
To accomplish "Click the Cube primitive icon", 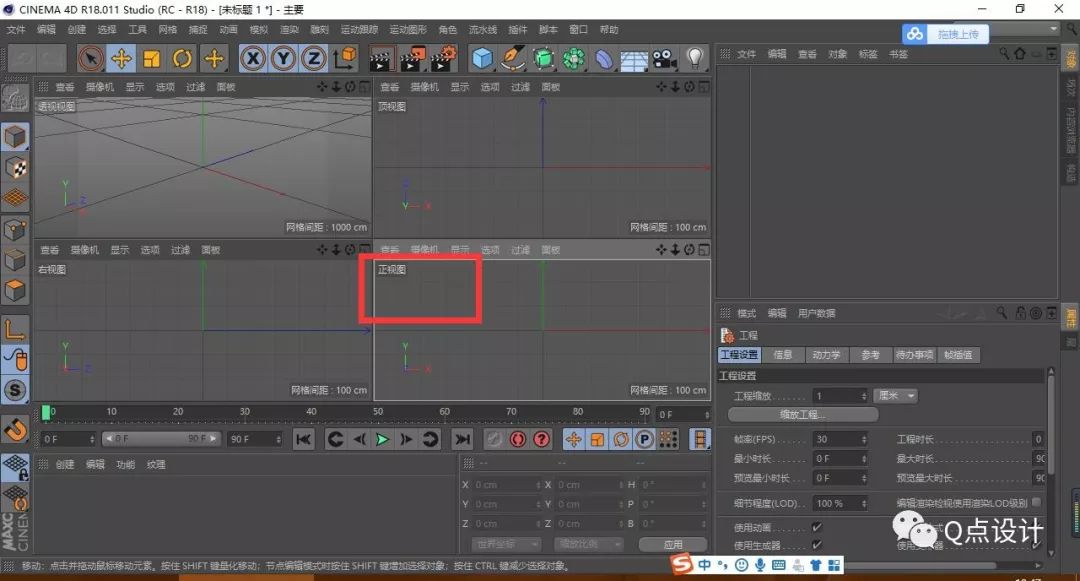I will click(x=481, y=58).
